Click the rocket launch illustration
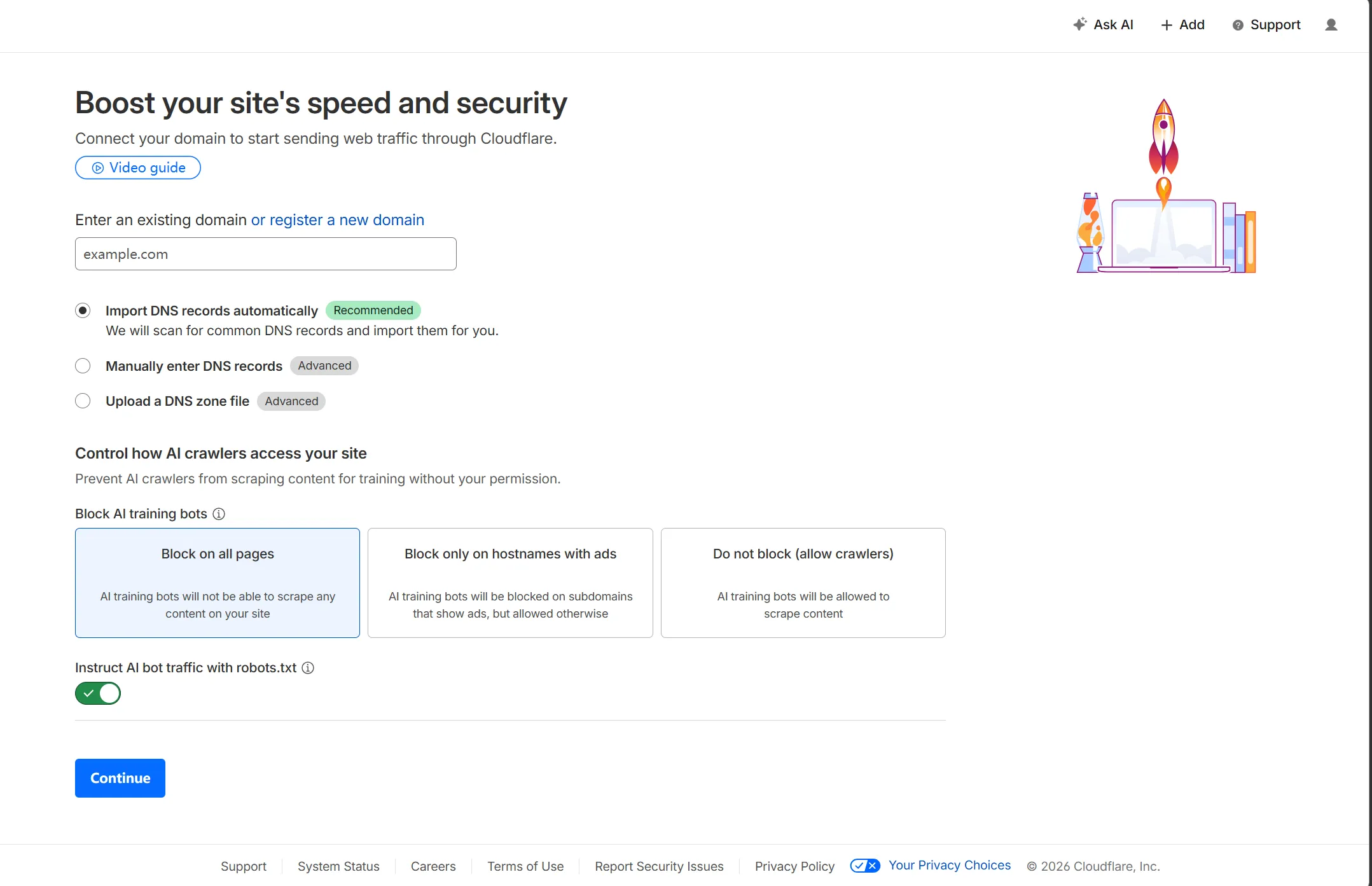 click(x=1165, y=186)
